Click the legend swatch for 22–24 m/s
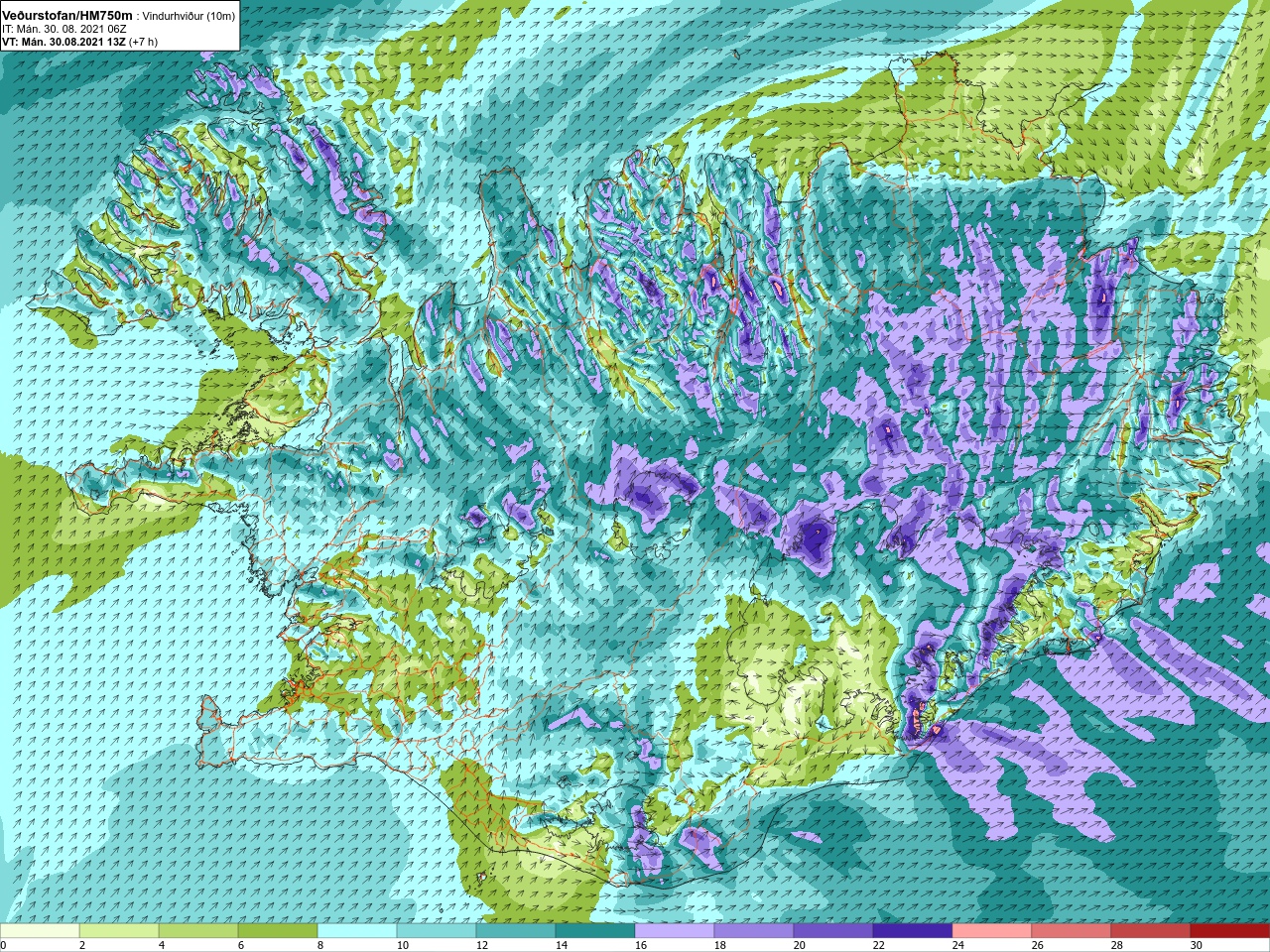The width and height of the screenshot is (1270, 952). (x=913, y=931)
